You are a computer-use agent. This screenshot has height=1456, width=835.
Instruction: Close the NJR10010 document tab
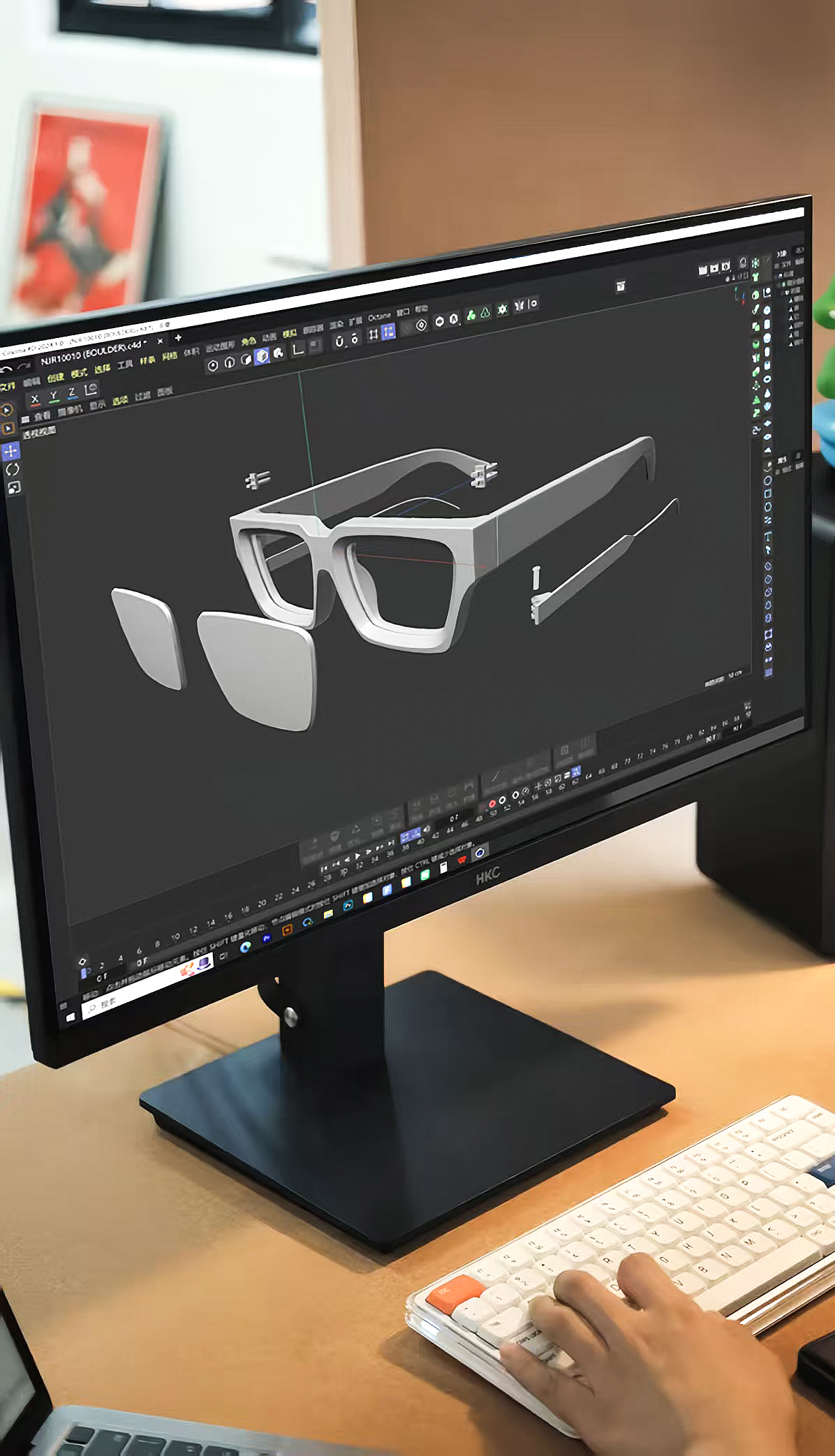click(x=160, y=341)
